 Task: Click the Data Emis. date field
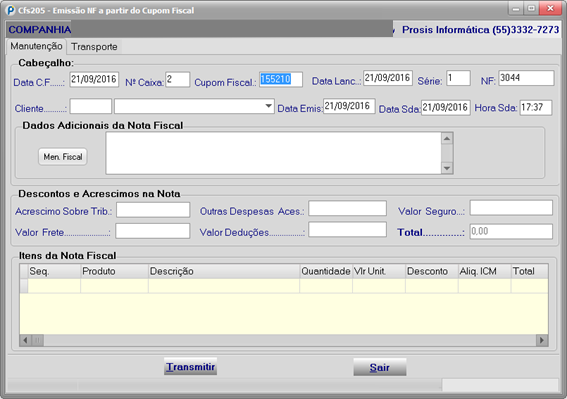coord(349,106)
